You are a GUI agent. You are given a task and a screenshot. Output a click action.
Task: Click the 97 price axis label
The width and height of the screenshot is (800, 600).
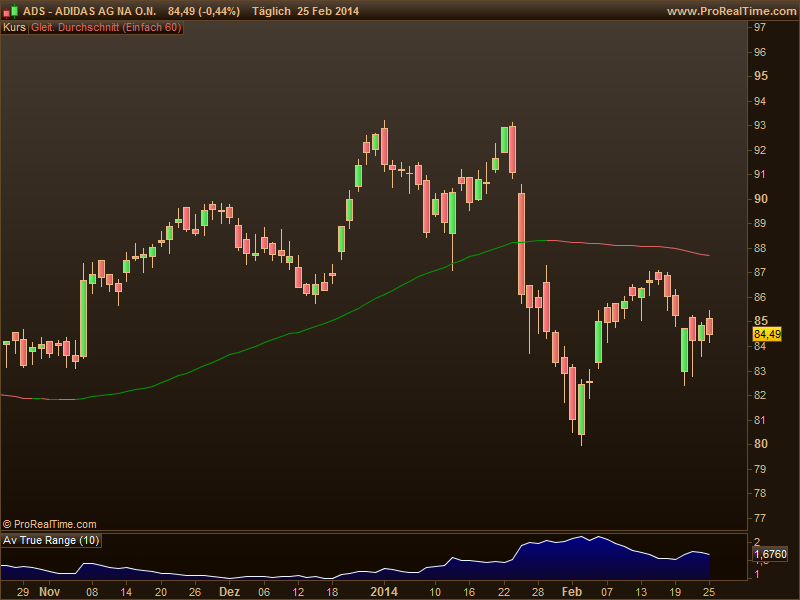point(760,27)
